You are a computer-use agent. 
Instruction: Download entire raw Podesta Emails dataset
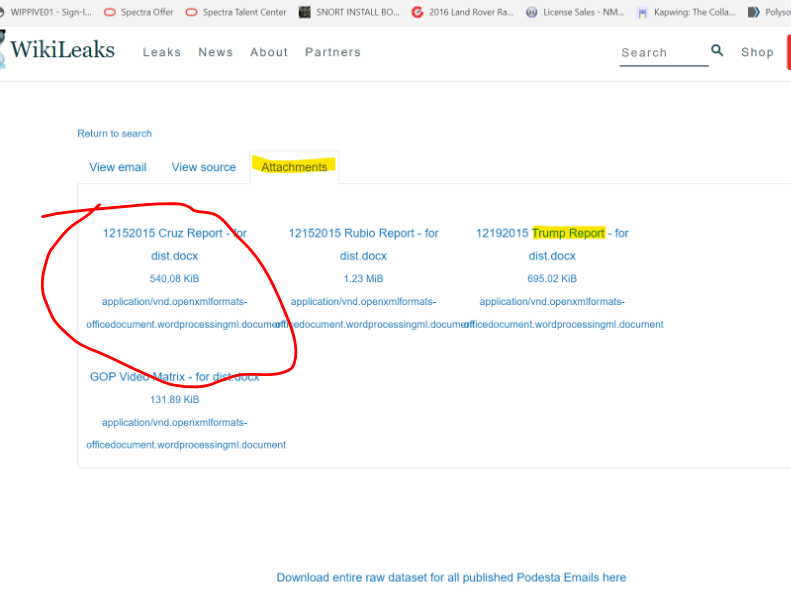(451, 577)
